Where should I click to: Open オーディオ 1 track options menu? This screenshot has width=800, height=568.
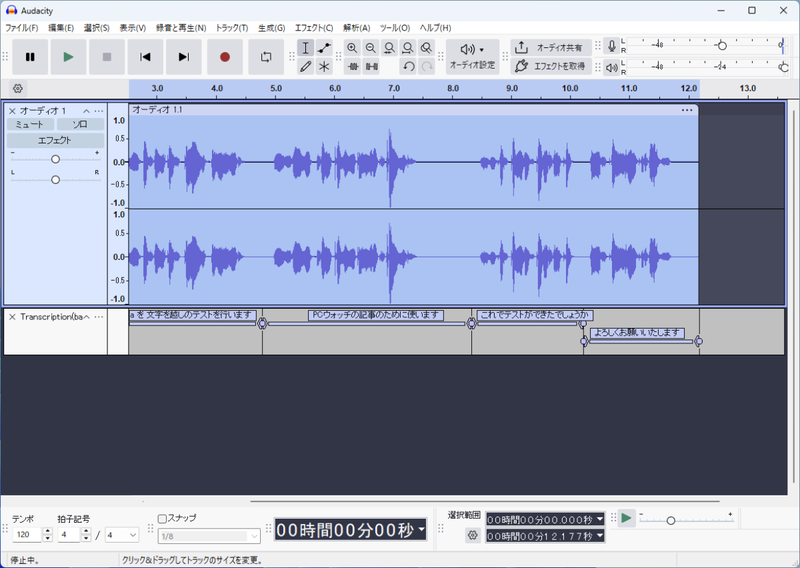pos(99,111)
